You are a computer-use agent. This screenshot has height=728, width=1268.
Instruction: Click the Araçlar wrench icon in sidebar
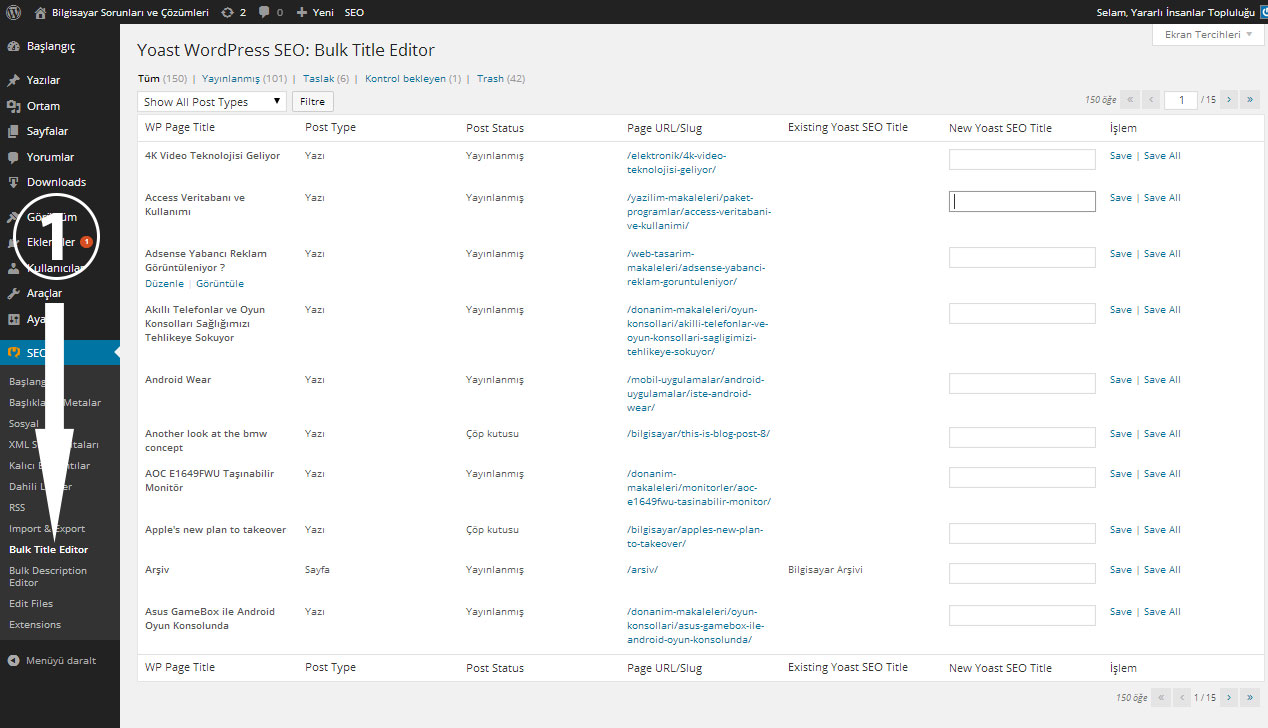tap(13, 293)
